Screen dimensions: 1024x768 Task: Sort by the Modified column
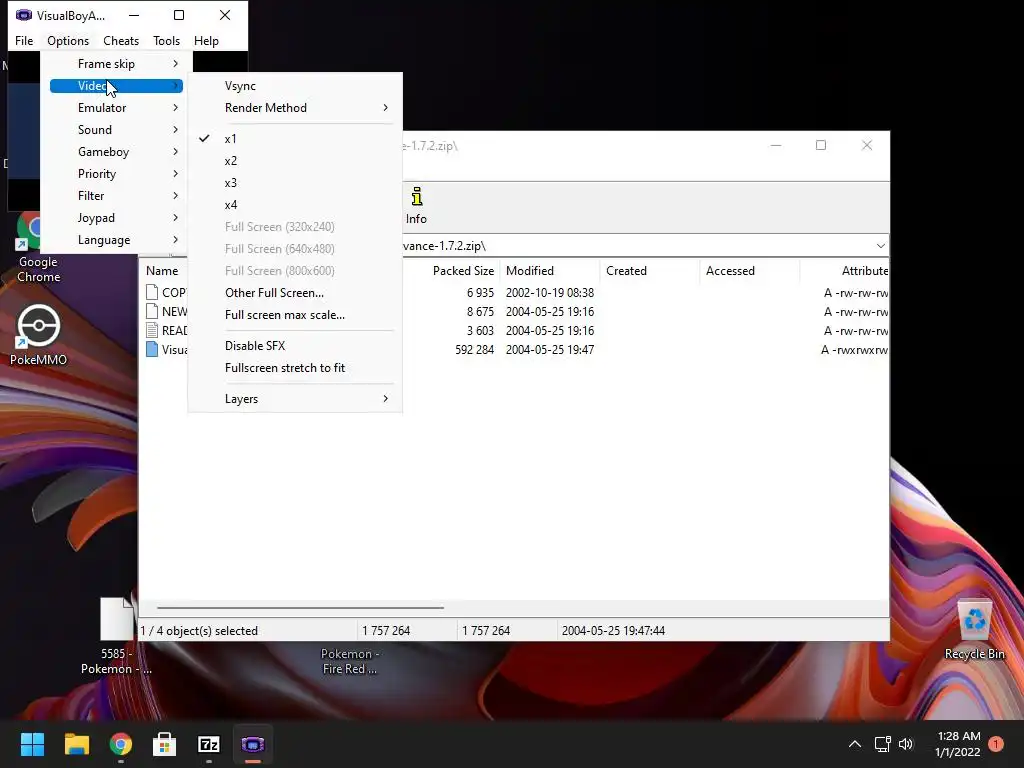tap(530, 270)
